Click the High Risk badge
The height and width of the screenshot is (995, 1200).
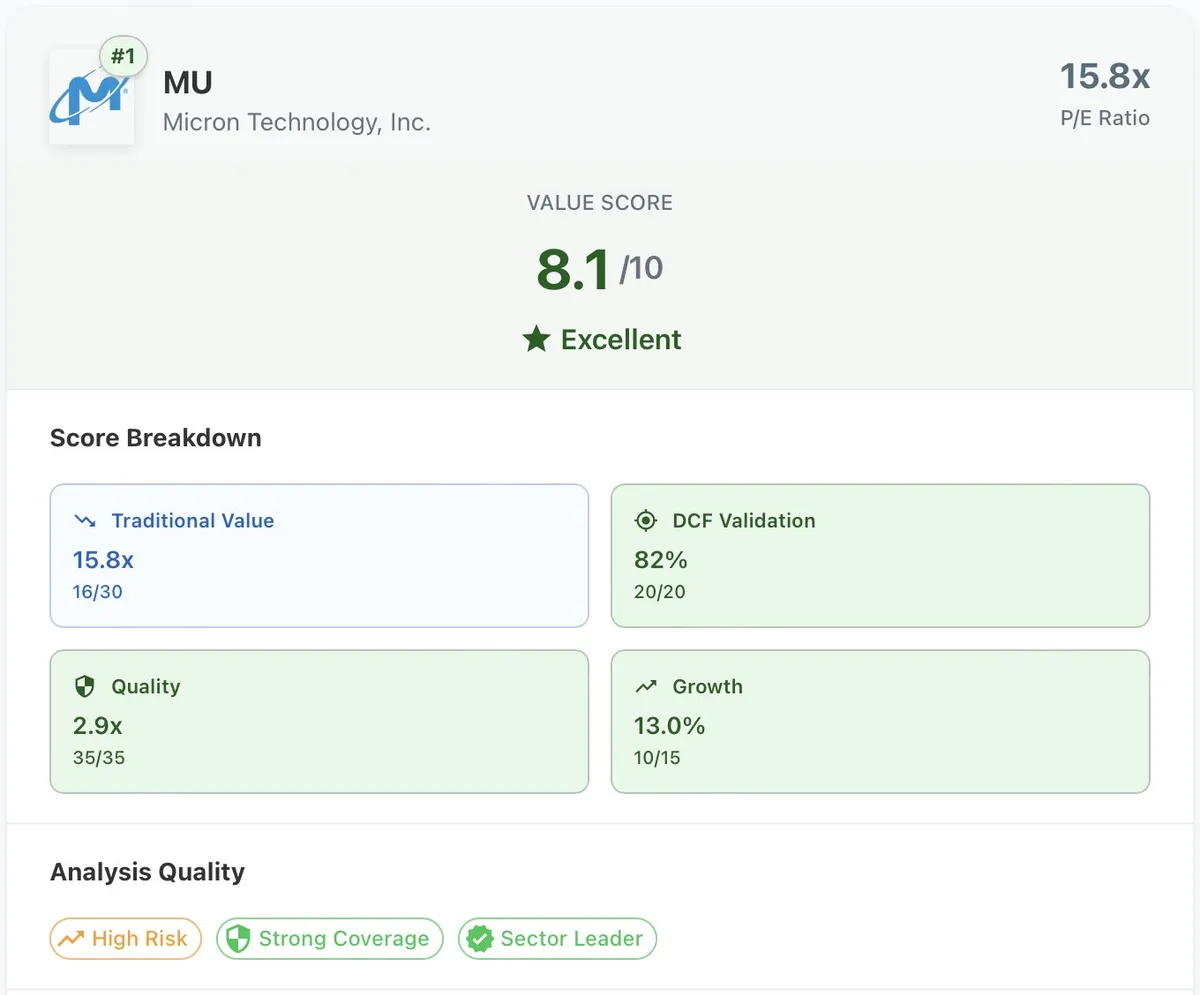click(x=126, y=939)
